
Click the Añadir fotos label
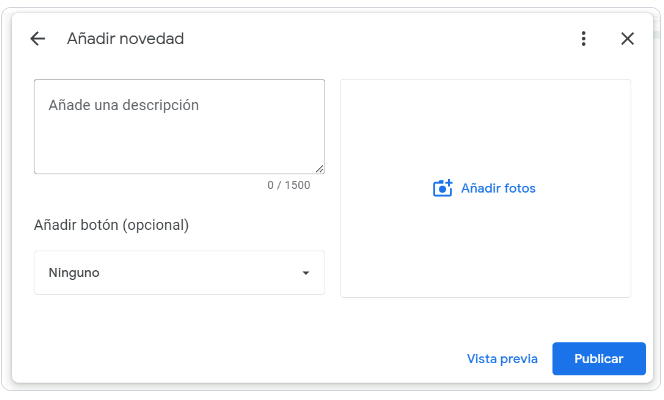(498, 188)
